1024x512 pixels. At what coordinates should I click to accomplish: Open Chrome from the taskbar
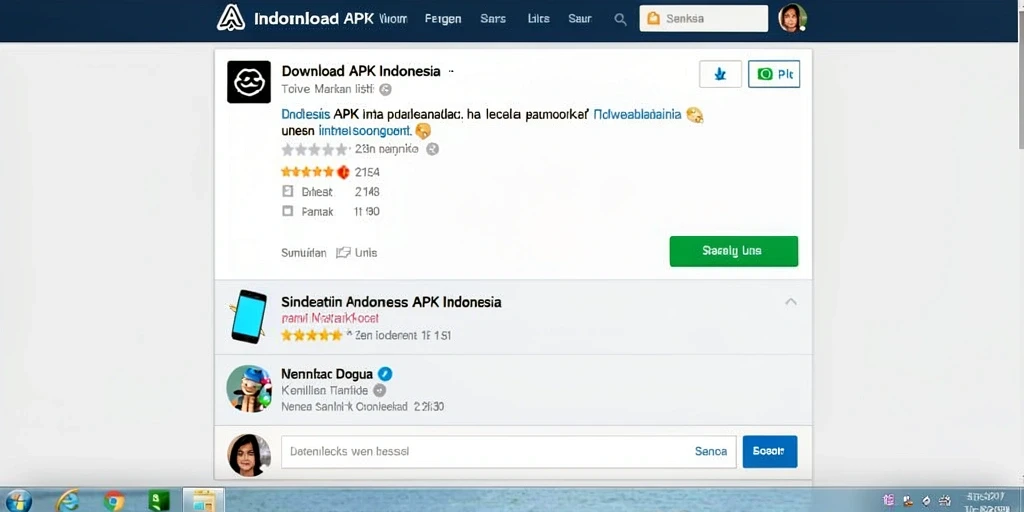[x=114, y=501]
